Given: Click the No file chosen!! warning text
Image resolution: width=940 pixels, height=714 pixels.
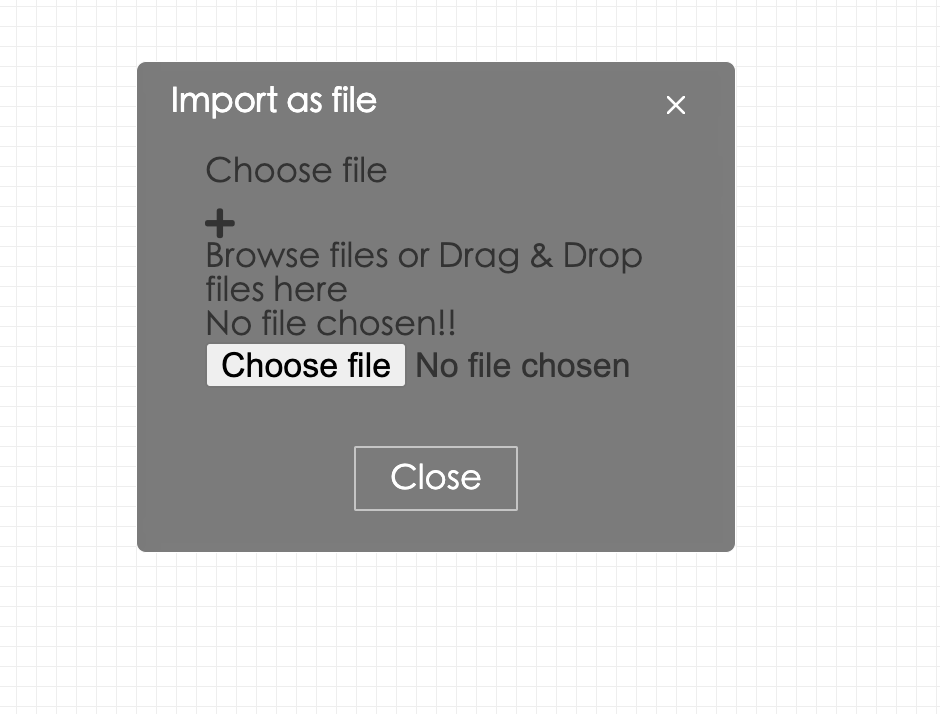Looking at the screenshot, I should pyautogui.click(x=330, y=322).
